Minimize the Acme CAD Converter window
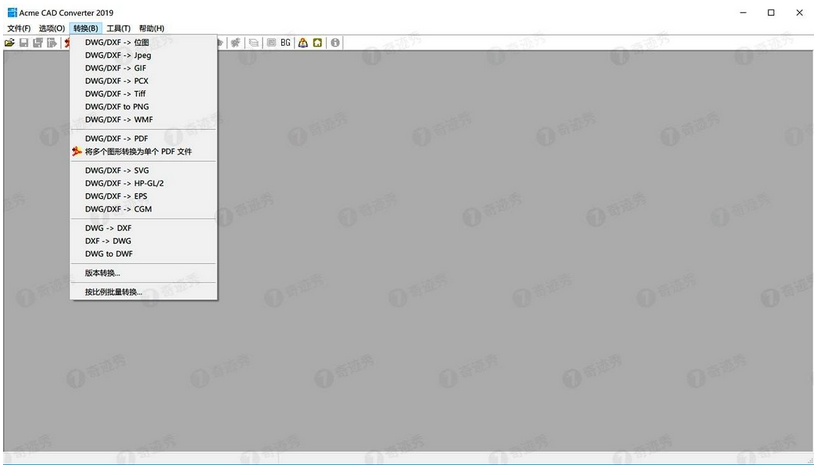The width and height of the screenshot is (814, 465). [743, 12]
